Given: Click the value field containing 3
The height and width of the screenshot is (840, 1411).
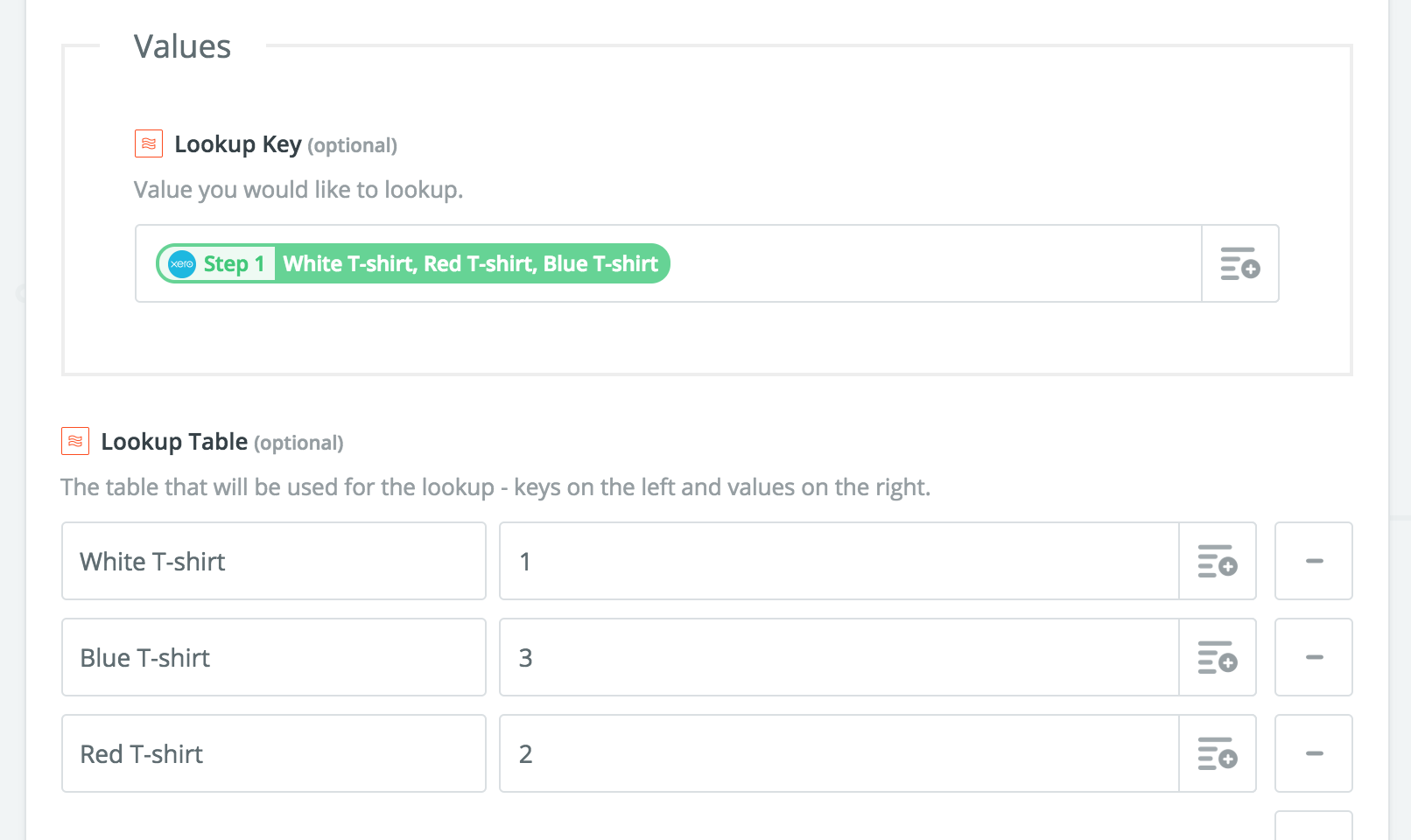Looking at the screenshot, I should click(839, 657).
